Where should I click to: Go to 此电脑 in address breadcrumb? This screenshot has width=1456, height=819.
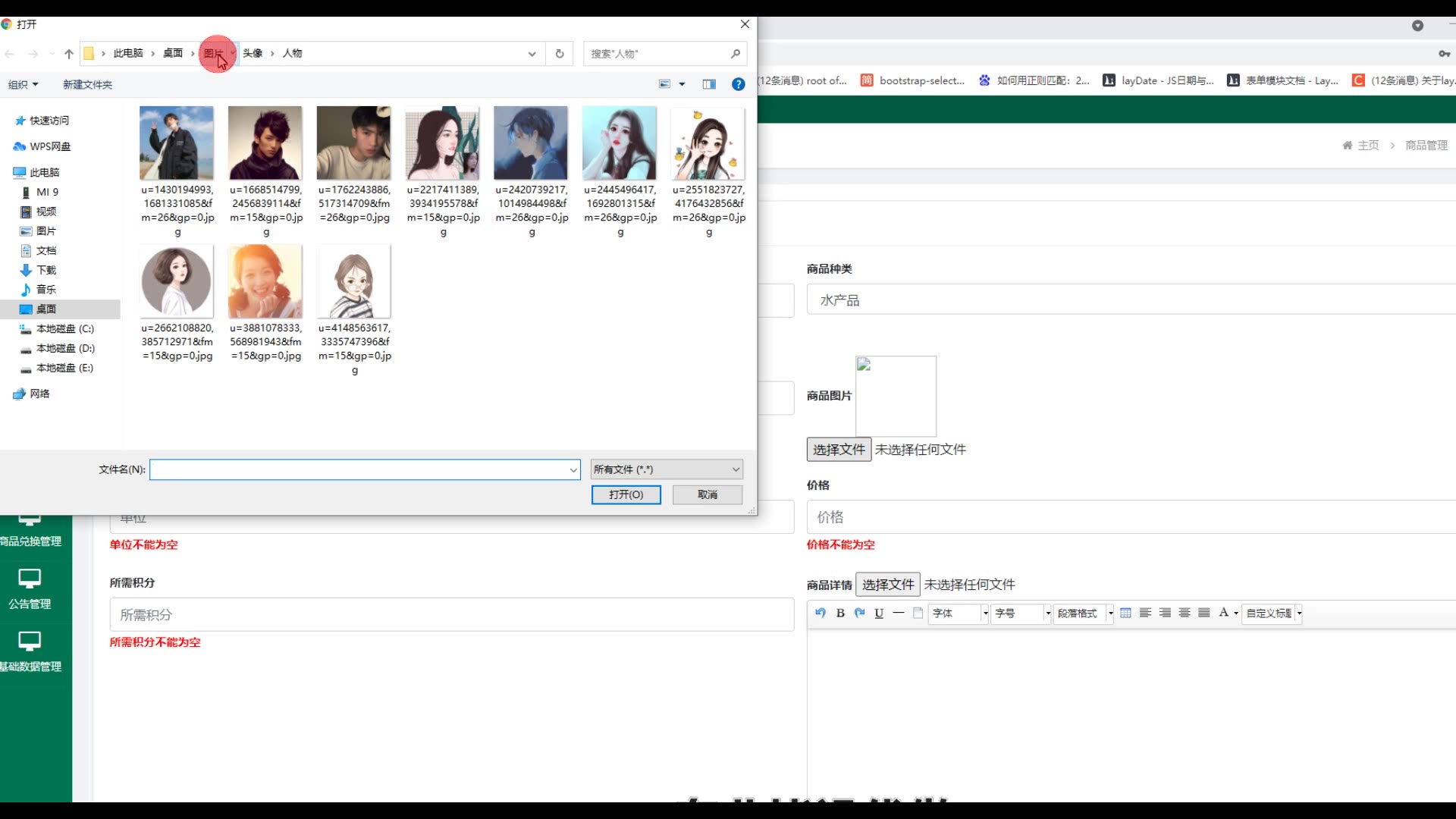coord(128,53)
